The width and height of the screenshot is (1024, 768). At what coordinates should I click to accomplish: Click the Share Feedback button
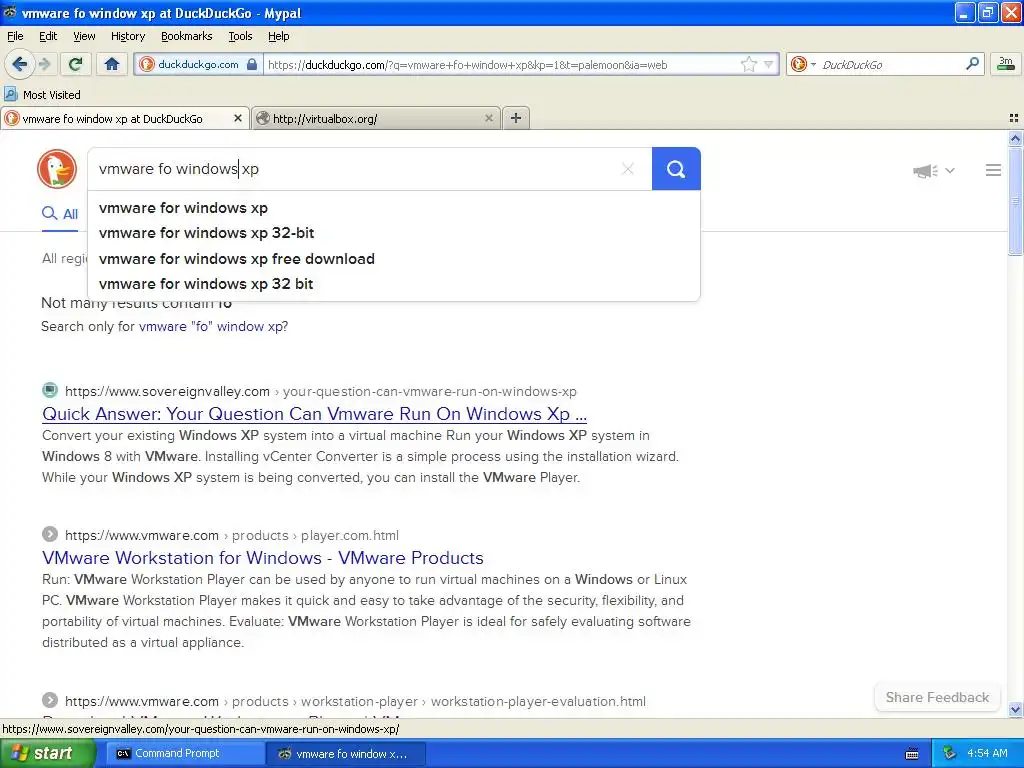[936, 697]
